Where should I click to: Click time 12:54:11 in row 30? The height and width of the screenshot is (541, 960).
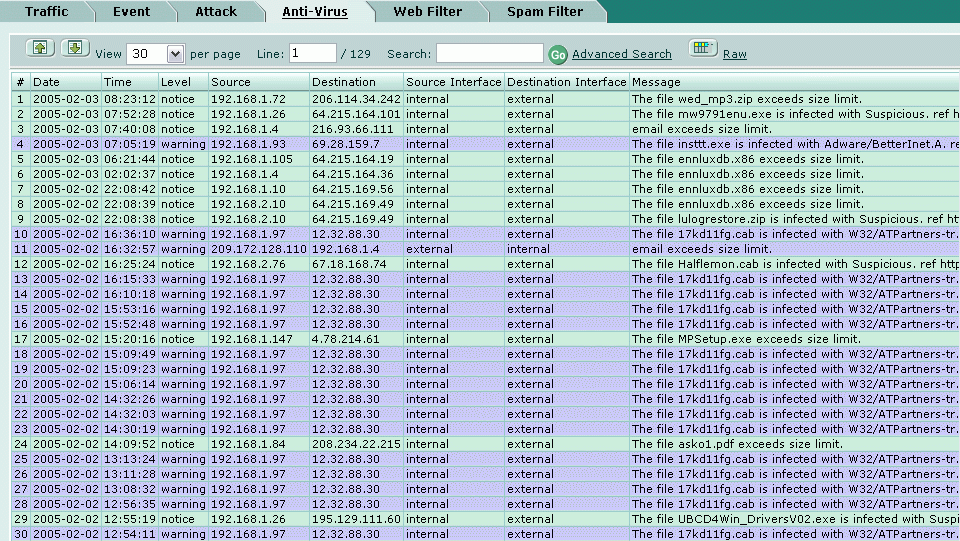[x=130, y=534]
